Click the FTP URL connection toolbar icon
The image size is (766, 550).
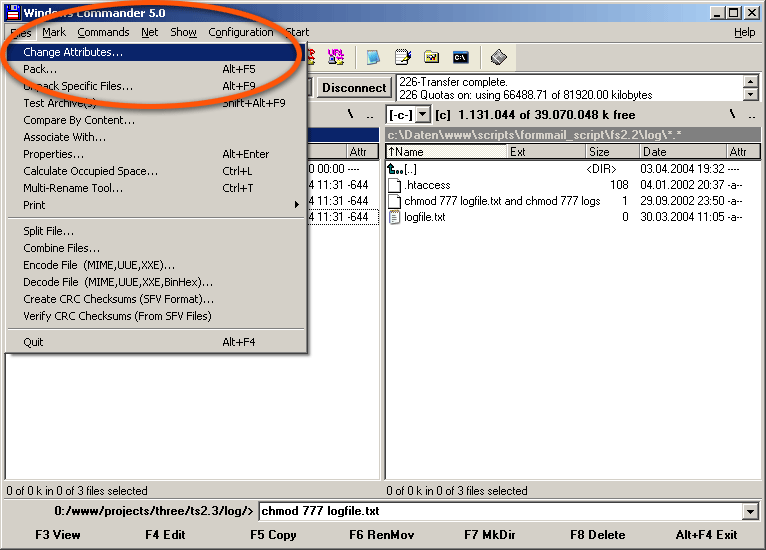point(335,57)
